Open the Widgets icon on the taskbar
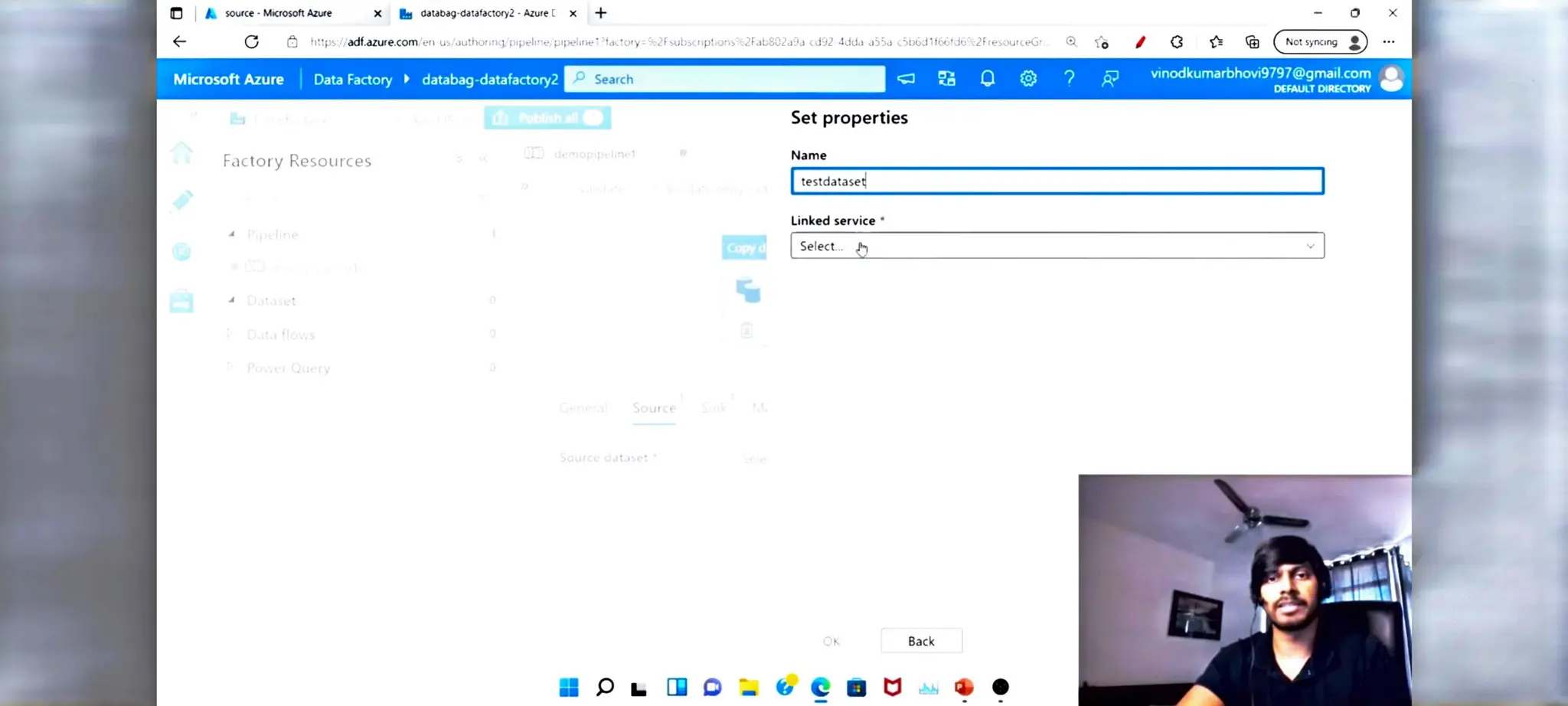 pos(677,687)
